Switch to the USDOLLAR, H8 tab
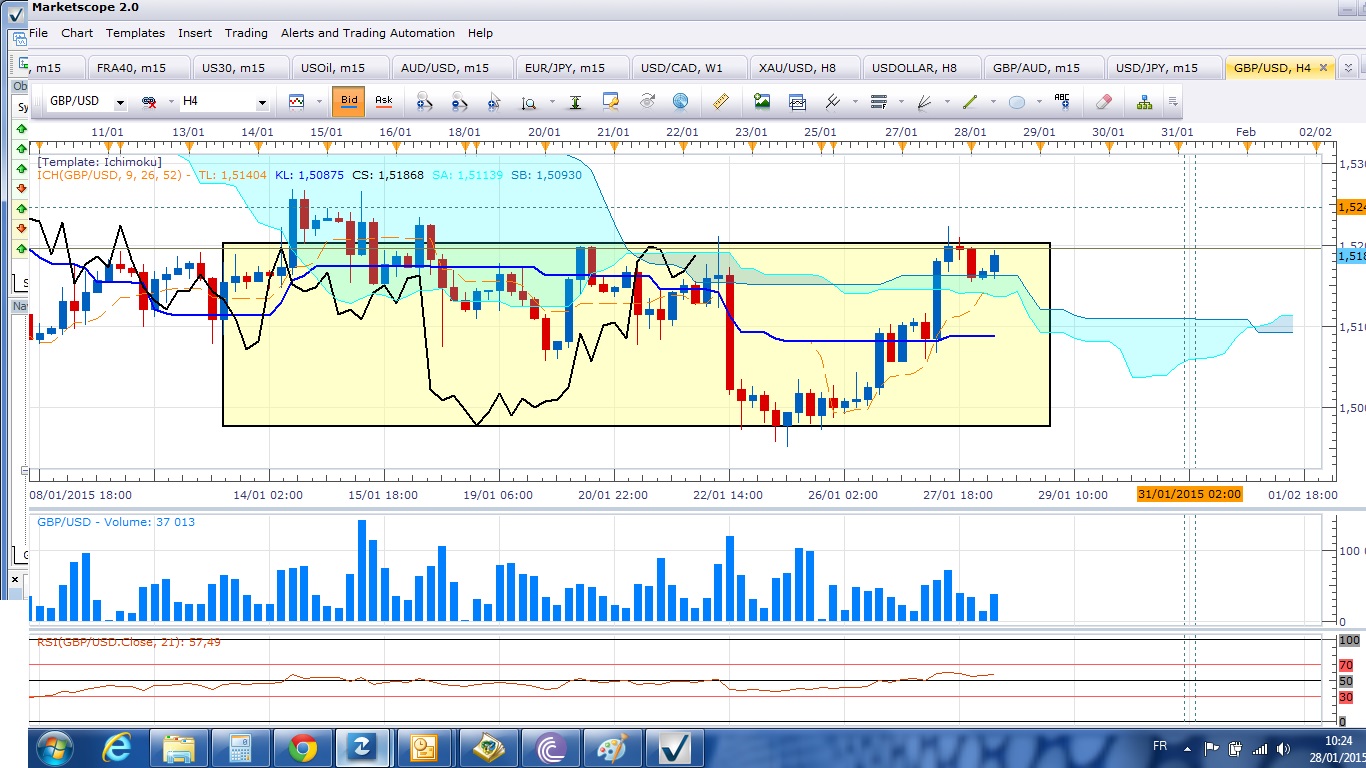Image resolution: width=1366 pixels, height=768 pixels. [921, 68]
